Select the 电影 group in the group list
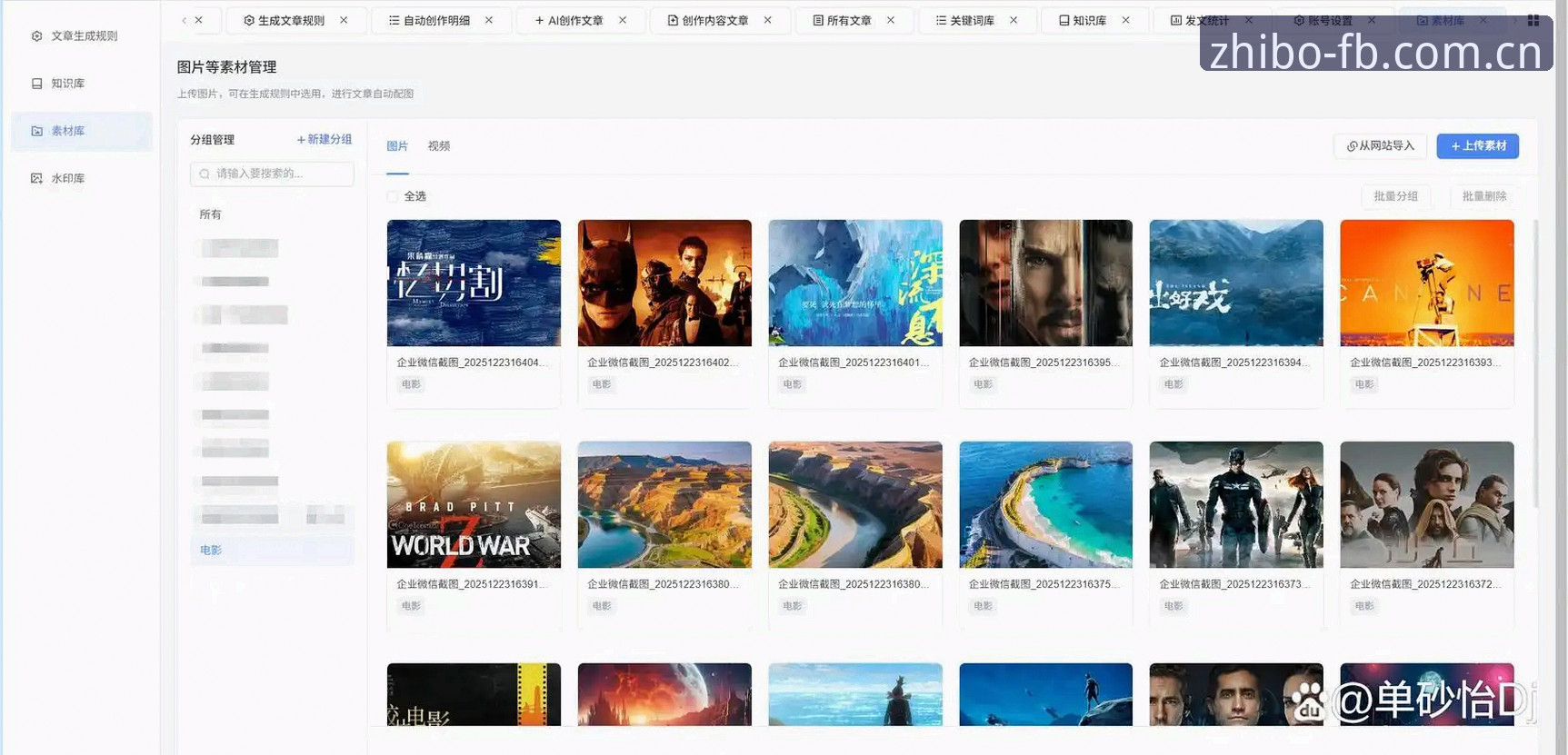The width and height of the screenshot is (1568, 755). point(272,551)
